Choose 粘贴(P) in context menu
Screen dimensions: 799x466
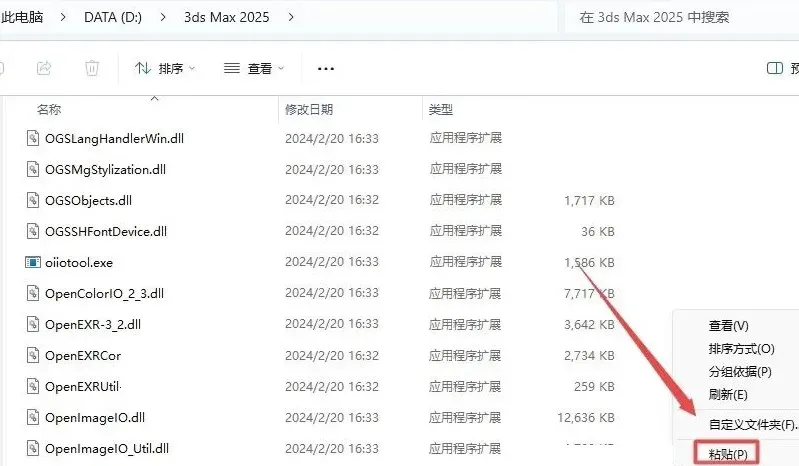pos(728,454)
